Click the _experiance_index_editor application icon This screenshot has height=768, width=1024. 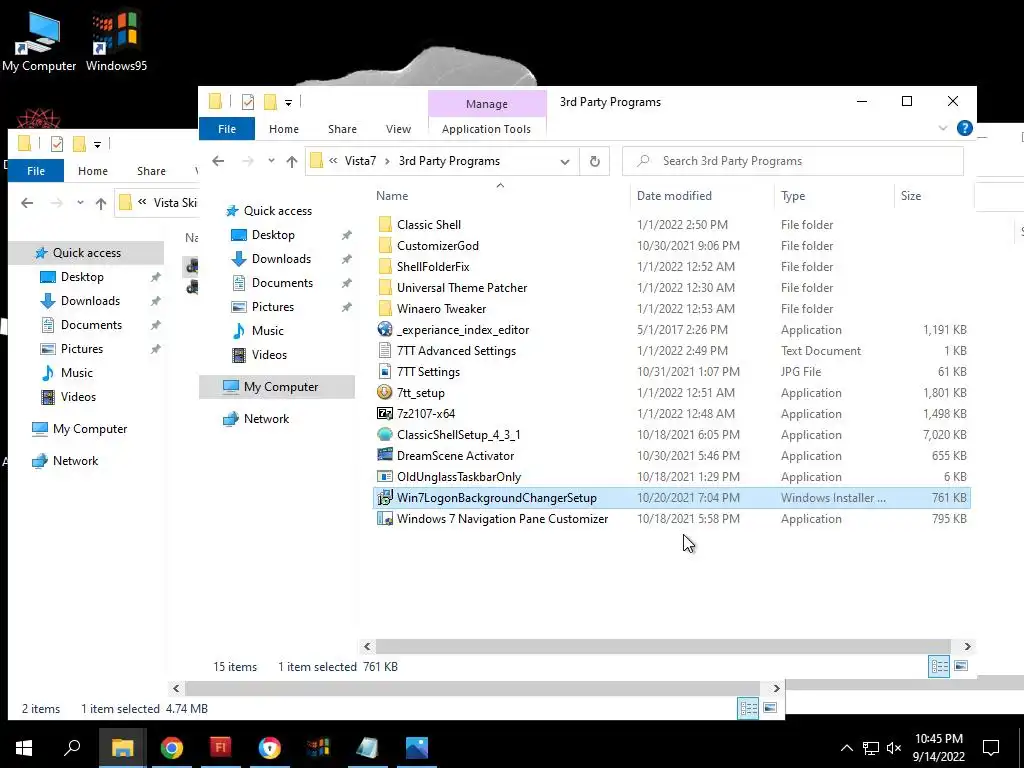pyautogui.click(x=385, y=329)
